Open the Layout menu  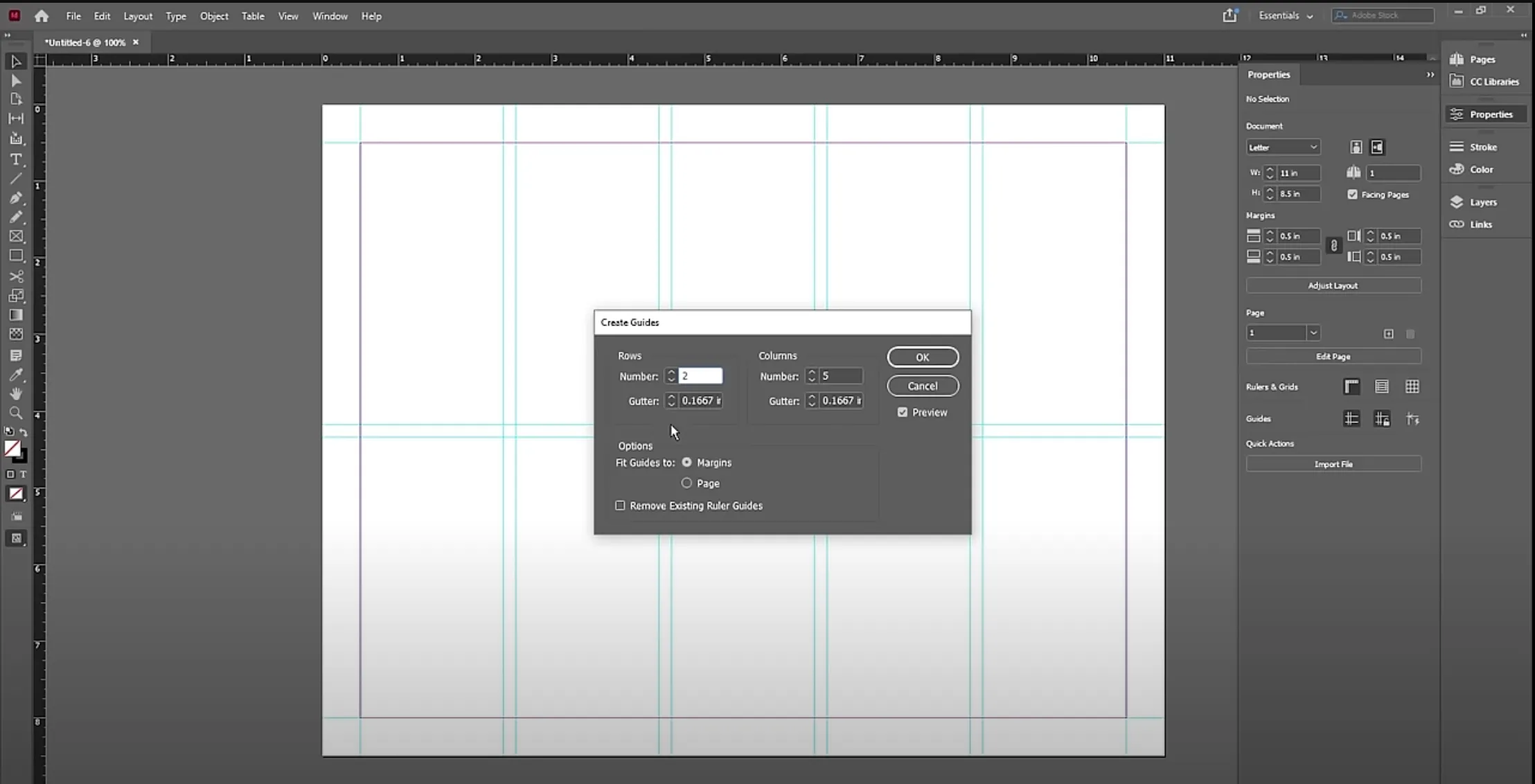click(138, 16)
